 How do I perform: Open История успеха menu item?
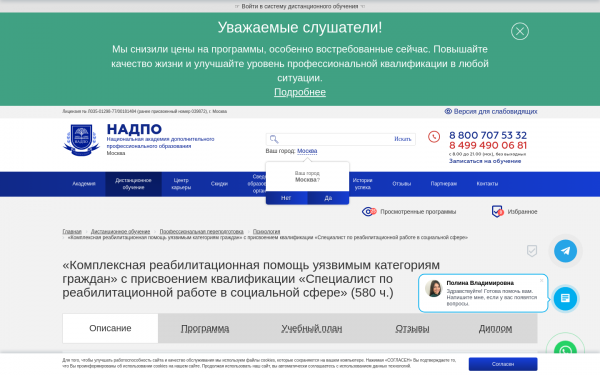point(362,184)
